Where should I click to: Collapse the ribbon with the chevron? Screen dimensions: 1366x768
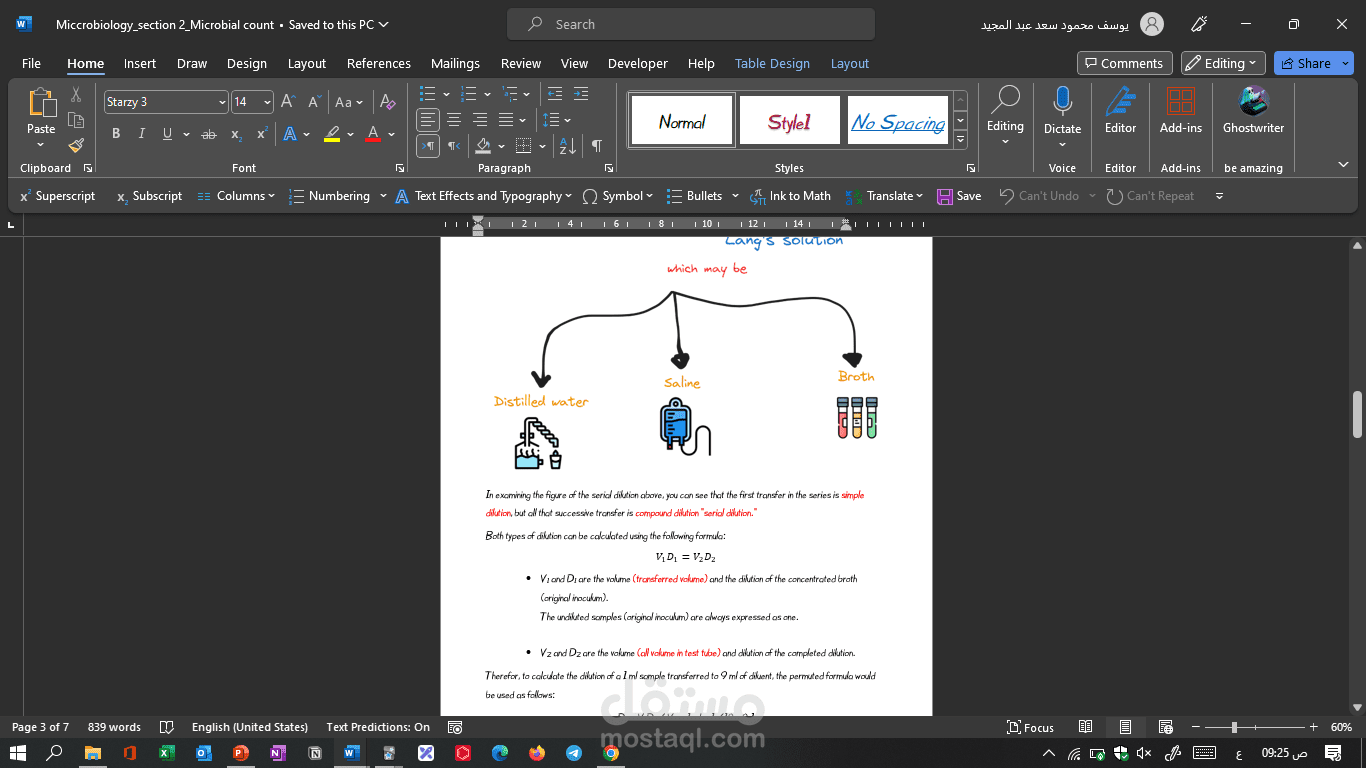1343,164
